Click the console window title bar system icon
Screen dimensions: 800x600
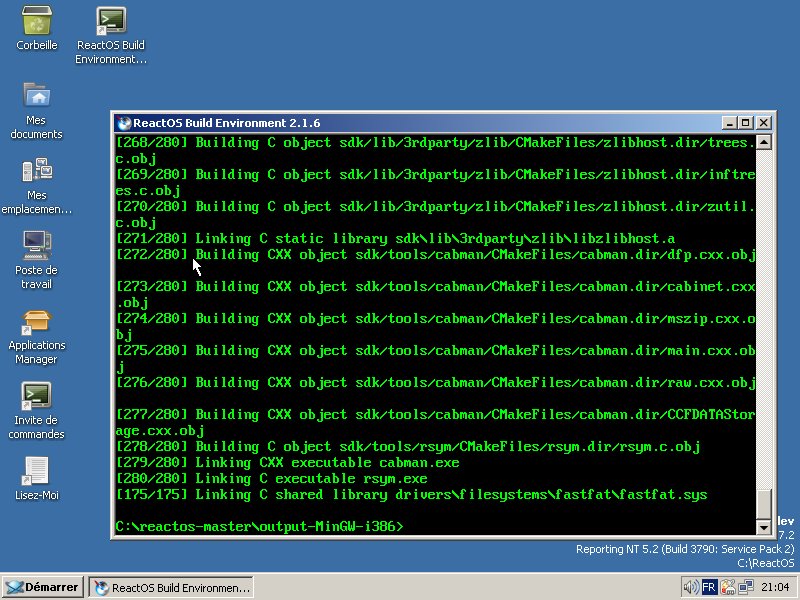tap(124, 123)
